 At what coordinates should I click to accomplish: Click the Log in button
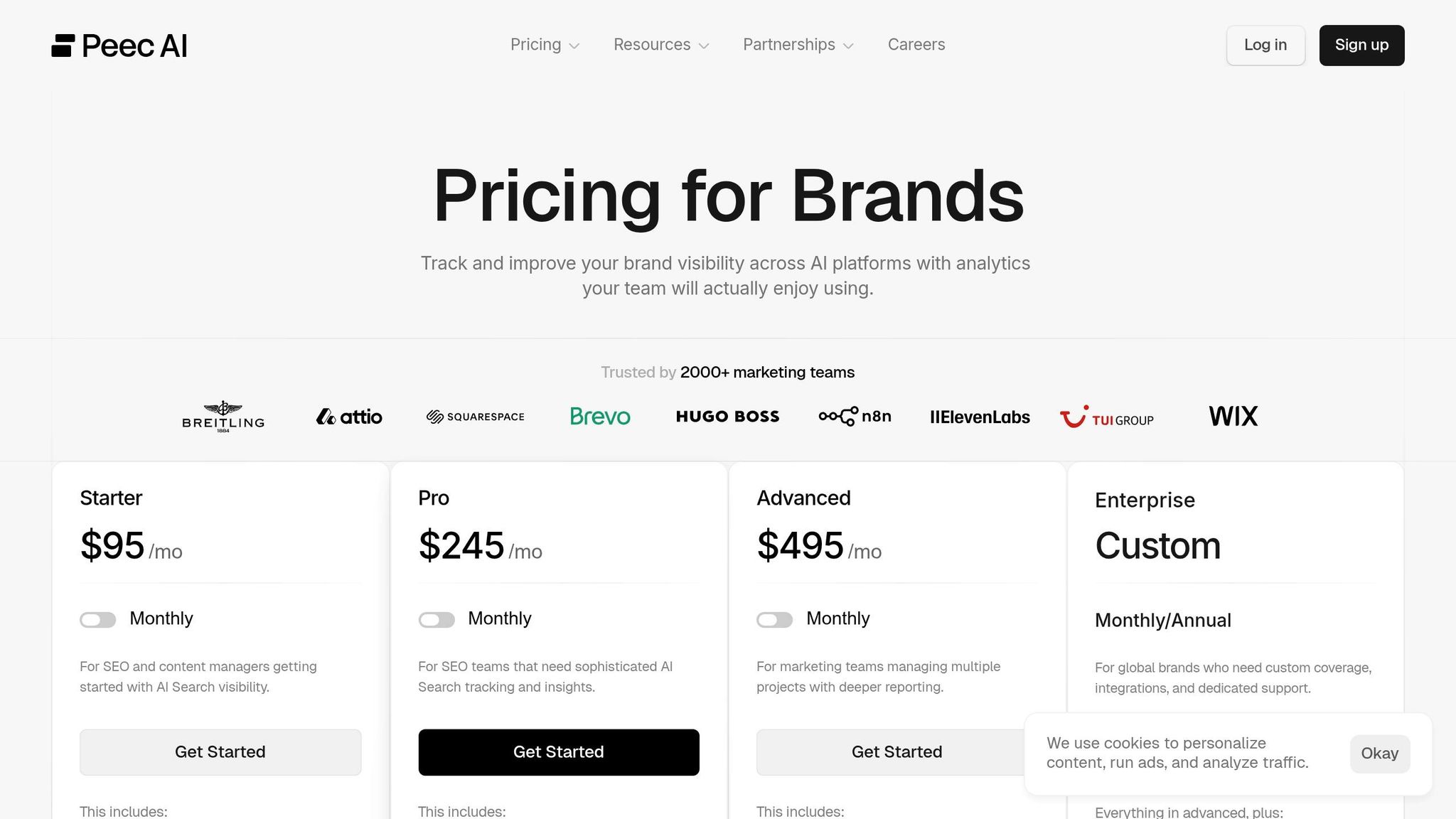pos(1265,45)
